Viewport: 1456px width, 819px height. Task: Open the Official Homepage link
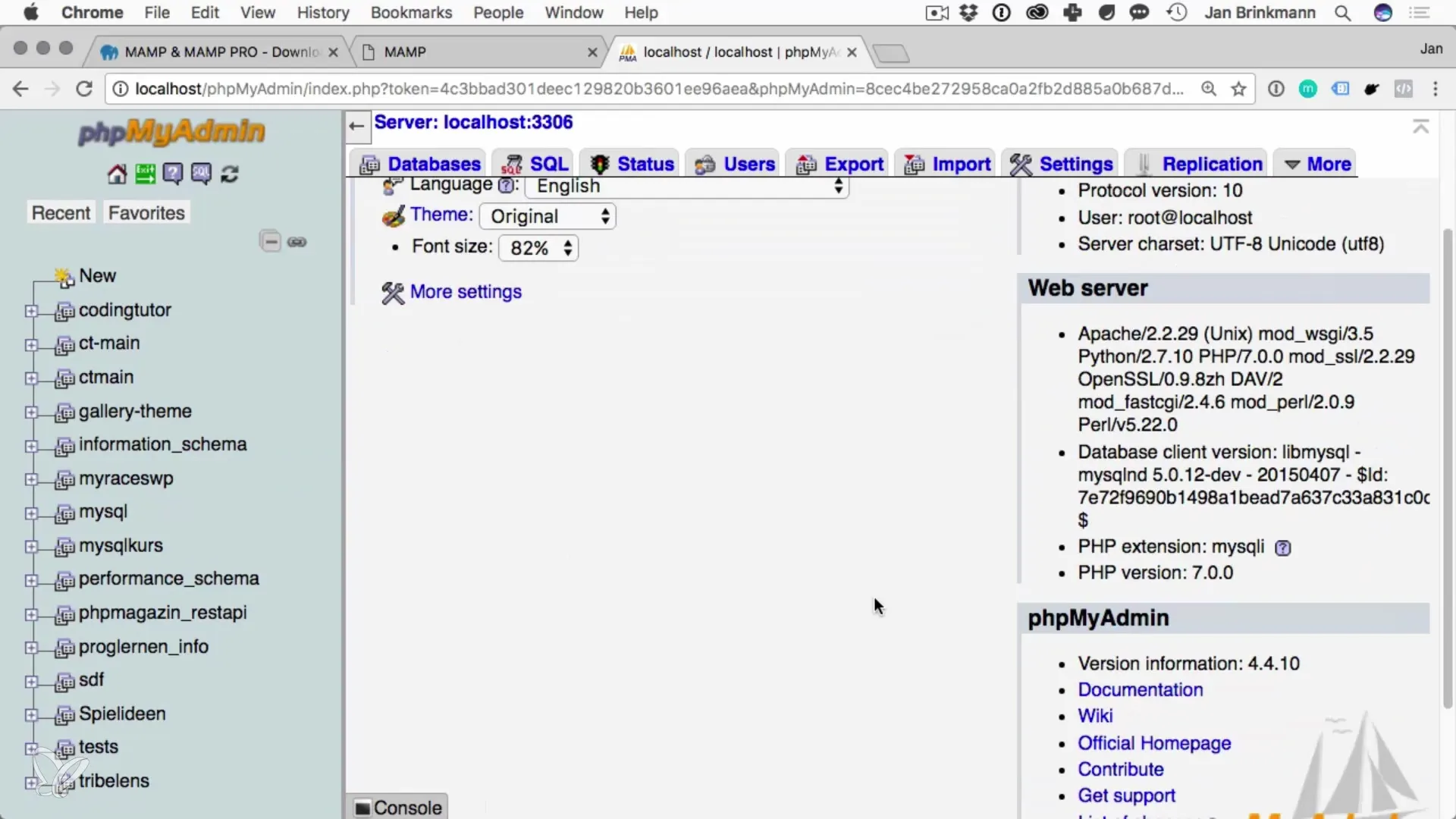click(x=1154, y=743)
